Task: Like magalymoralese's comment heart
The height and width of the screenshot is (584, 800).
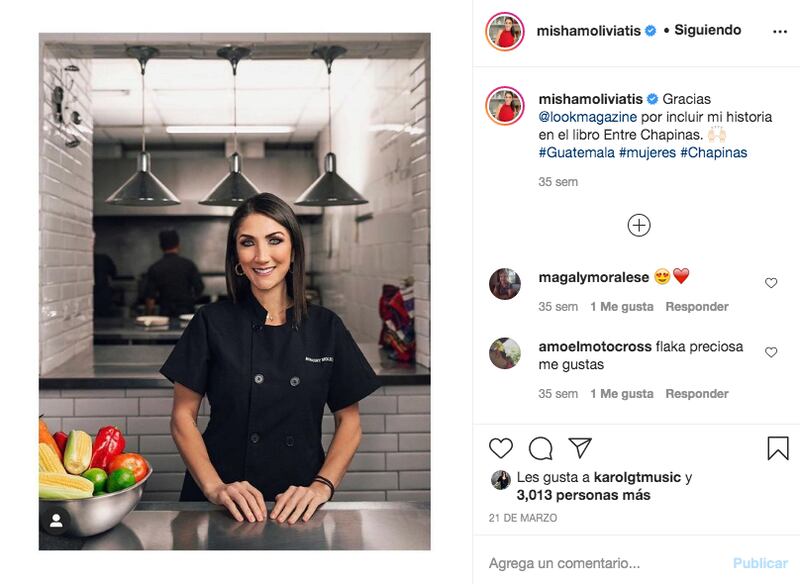Action: pyautogui.click(x=771, y=283)
